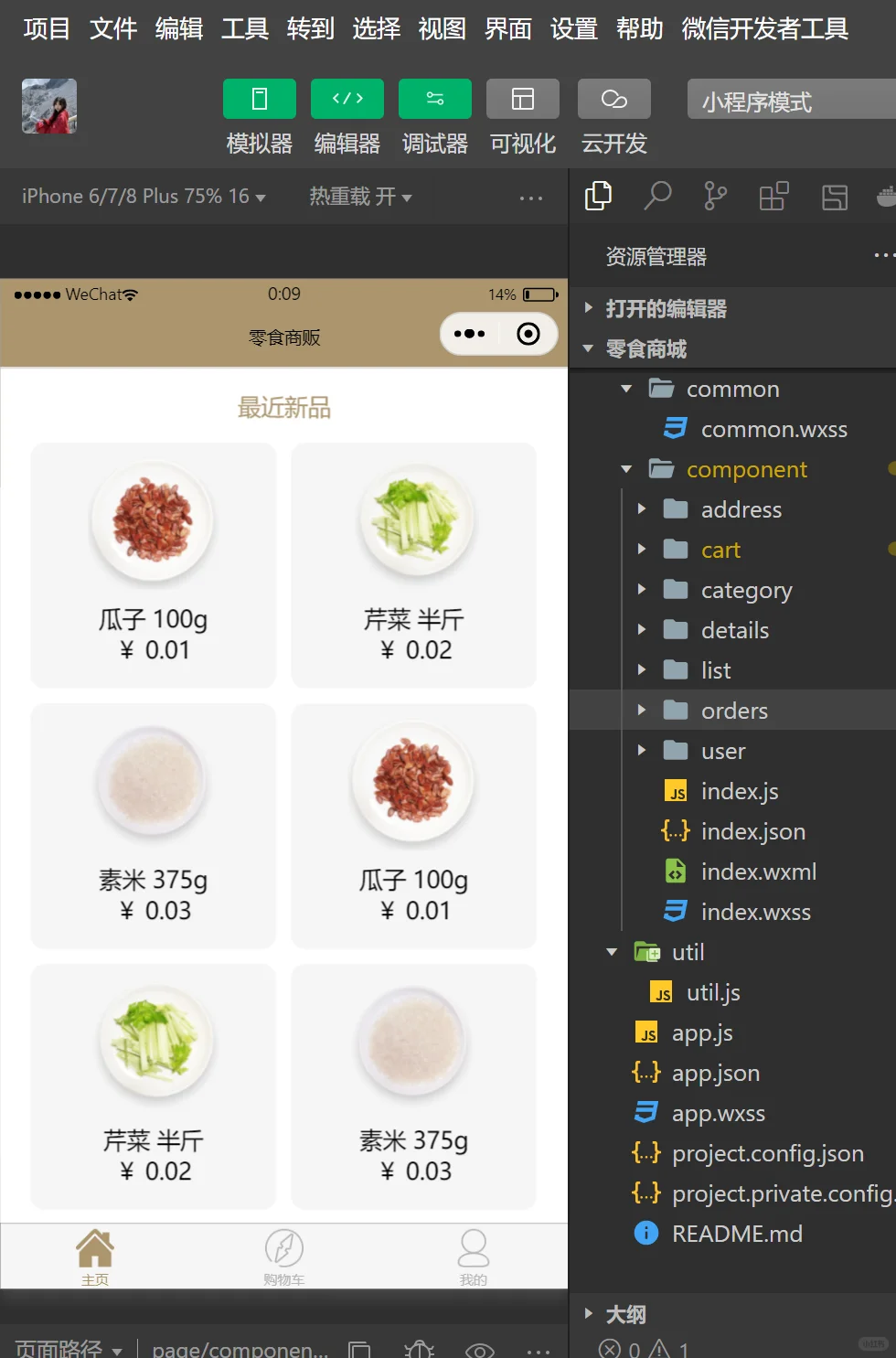Open the 文件 menu
The width and height of the screenshot is (896, 1358).
[113, 29]
